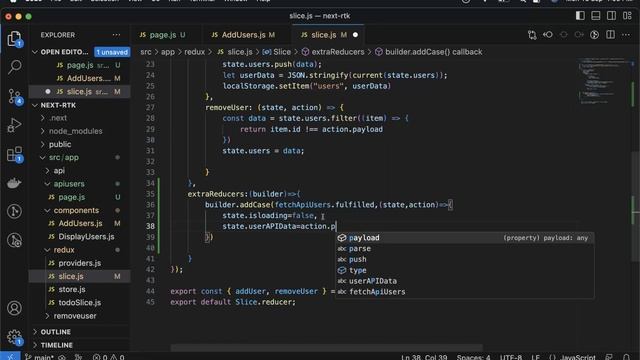Choose payload autocomplete suggestion
640x360 pixels.
click(x=464, y=238)
